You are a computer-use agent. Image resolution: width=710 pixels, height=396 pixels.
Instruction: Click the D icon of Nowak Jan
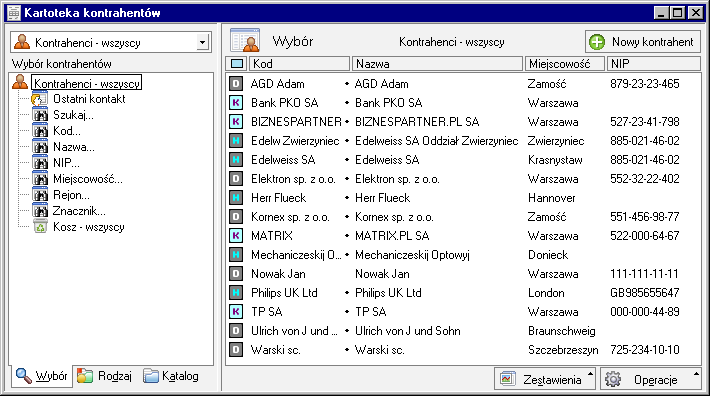coord(235,274)
